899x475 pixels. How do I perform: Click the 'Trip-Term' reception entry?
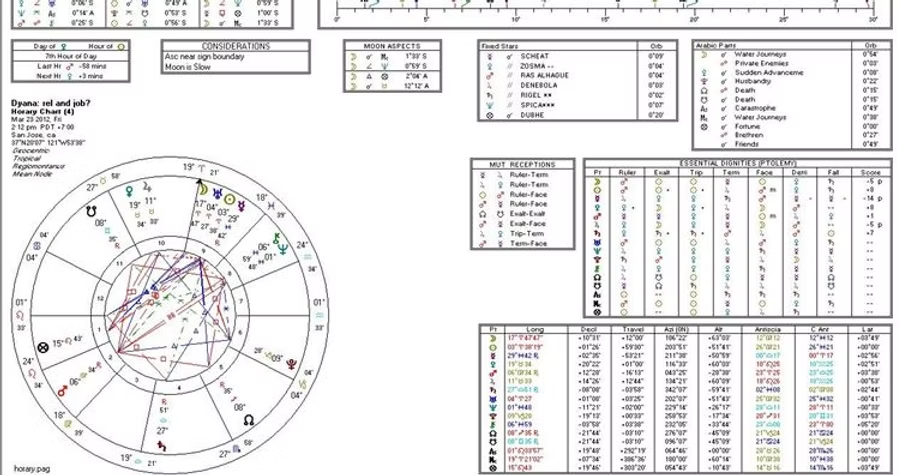(525, 234)
